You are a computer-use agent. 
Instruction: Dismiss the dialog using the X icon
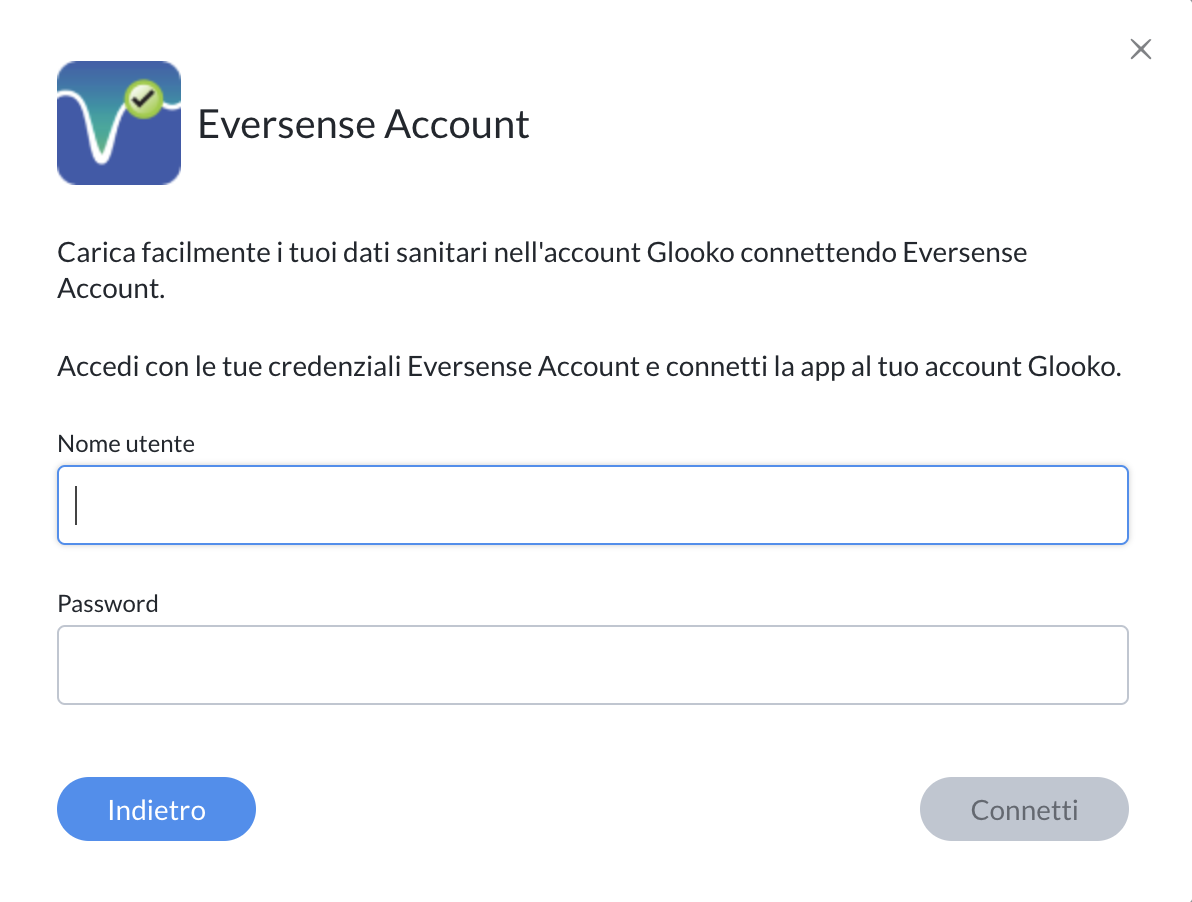[x=1140, y=49]
